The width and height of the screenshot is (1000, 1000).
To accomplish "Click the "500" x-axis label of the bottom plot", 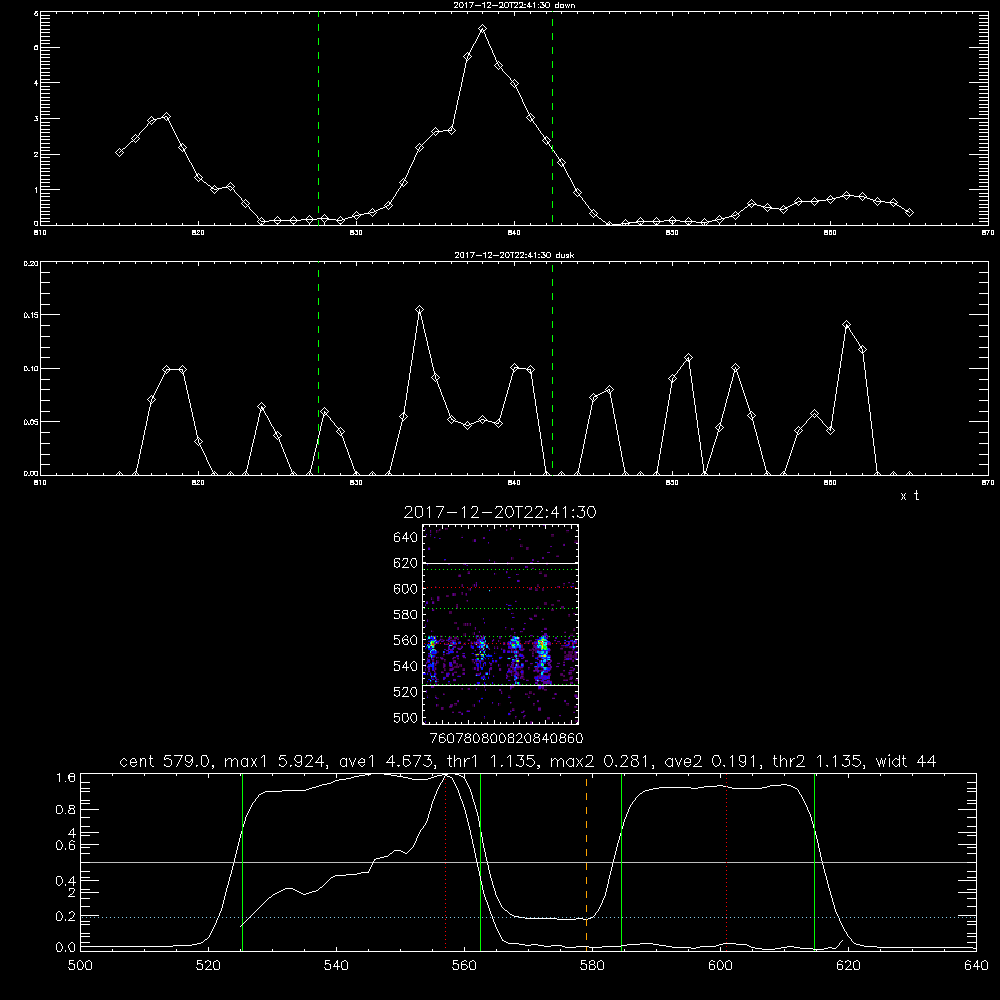I will 80,966.
